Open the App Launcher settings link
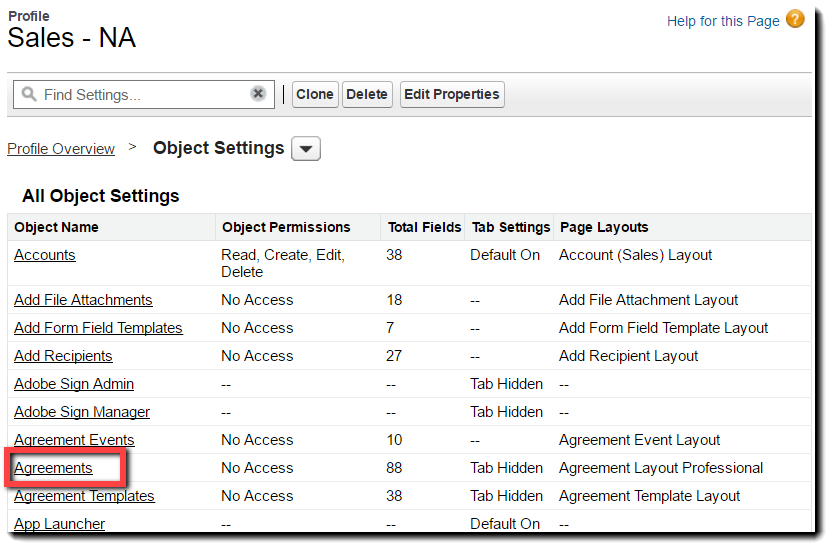This screenshot has width=826, height=544. pyautogui.click(x=59, y=524)
